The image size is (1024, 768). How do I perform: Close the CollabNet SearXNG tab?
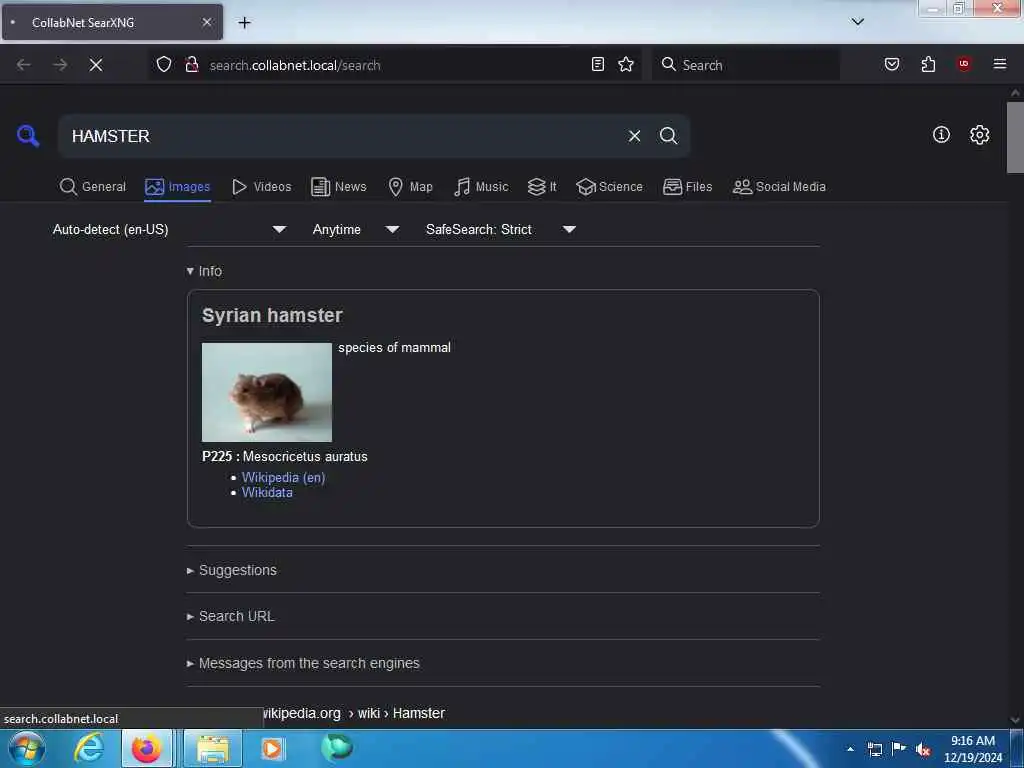point(207,22)
